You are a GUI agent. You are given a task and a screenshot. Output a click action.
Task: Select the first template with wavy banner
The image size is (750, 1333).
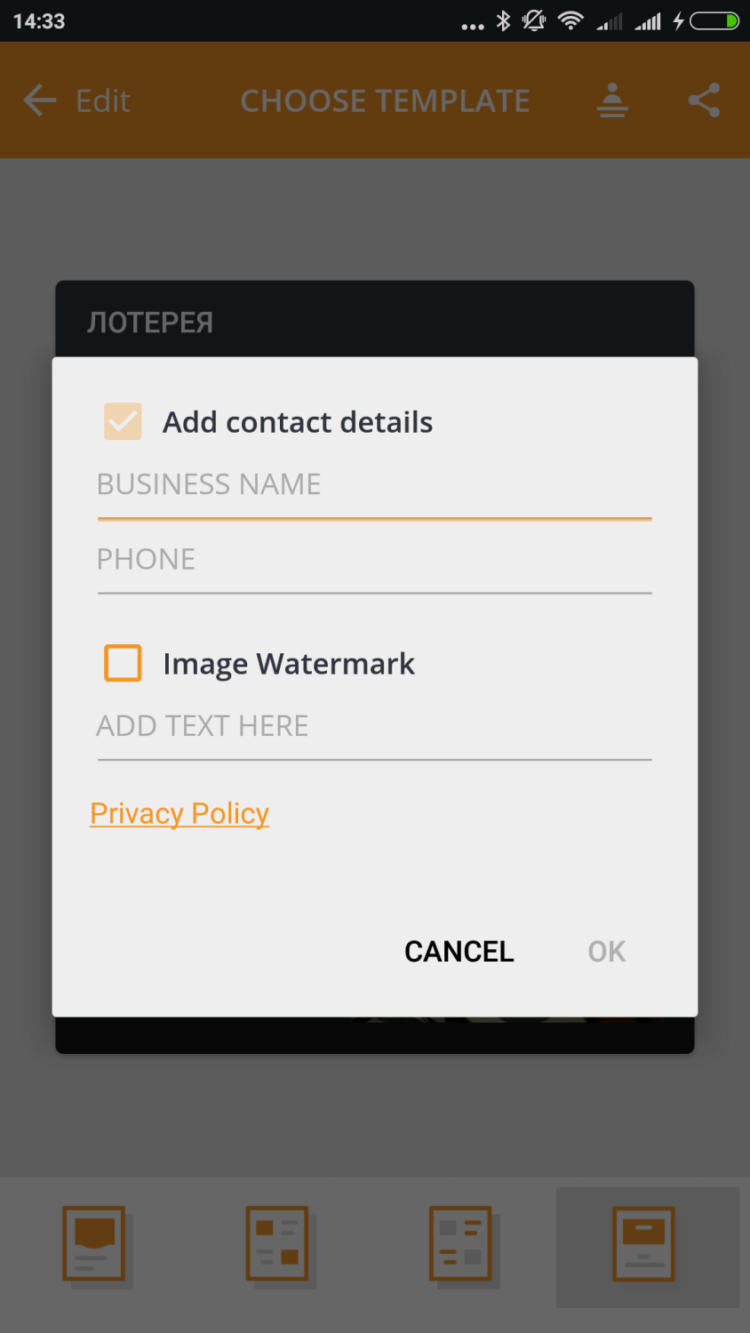pyautogui.click(x=94, y=1243)
